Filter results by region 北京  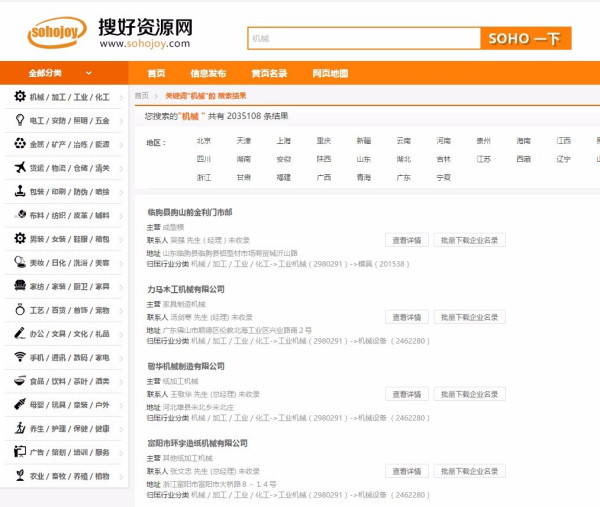pyautogui.click(x=204, y=141)
